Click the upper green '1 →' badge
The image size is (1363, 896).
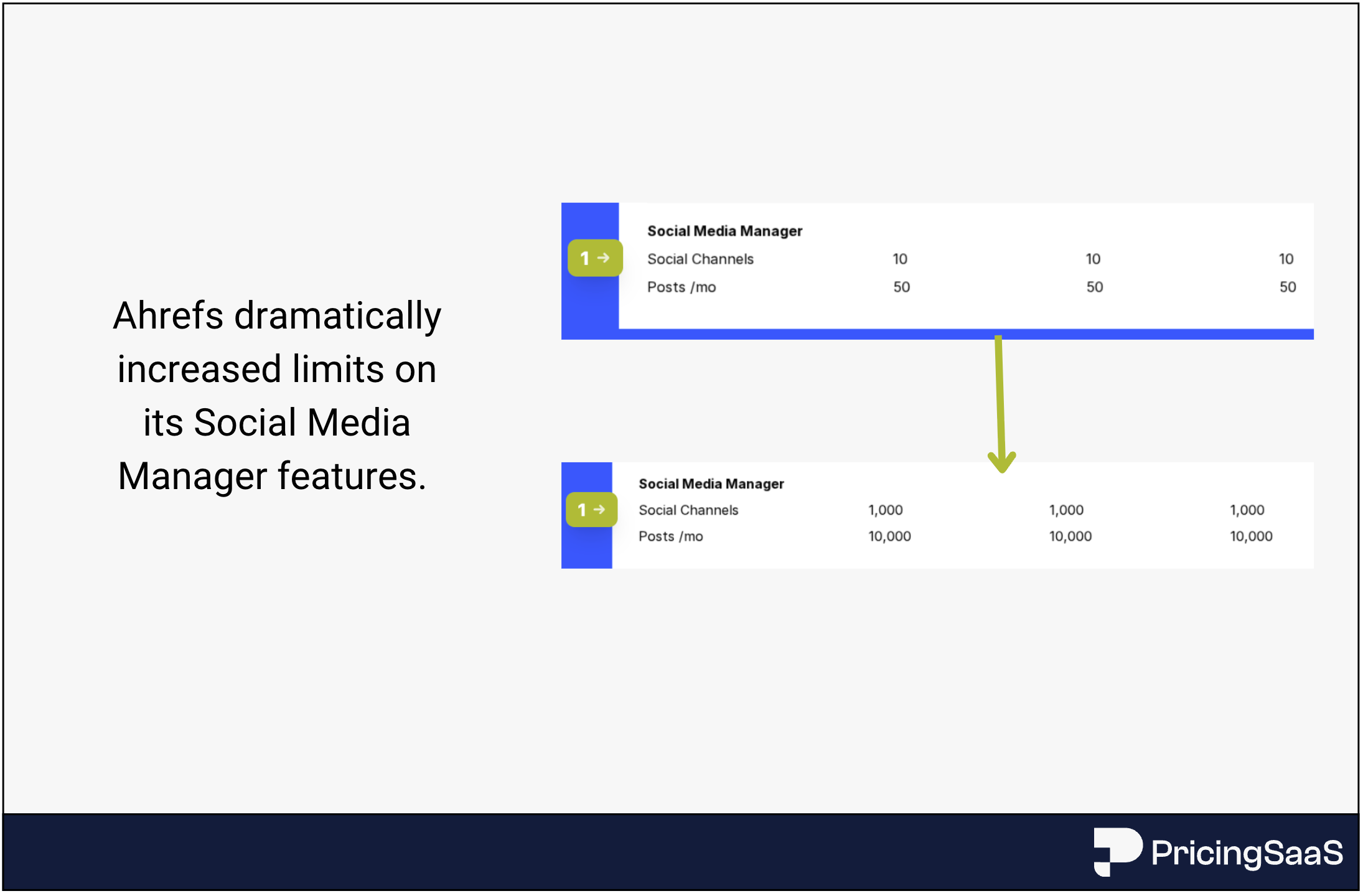pos(594,258)
